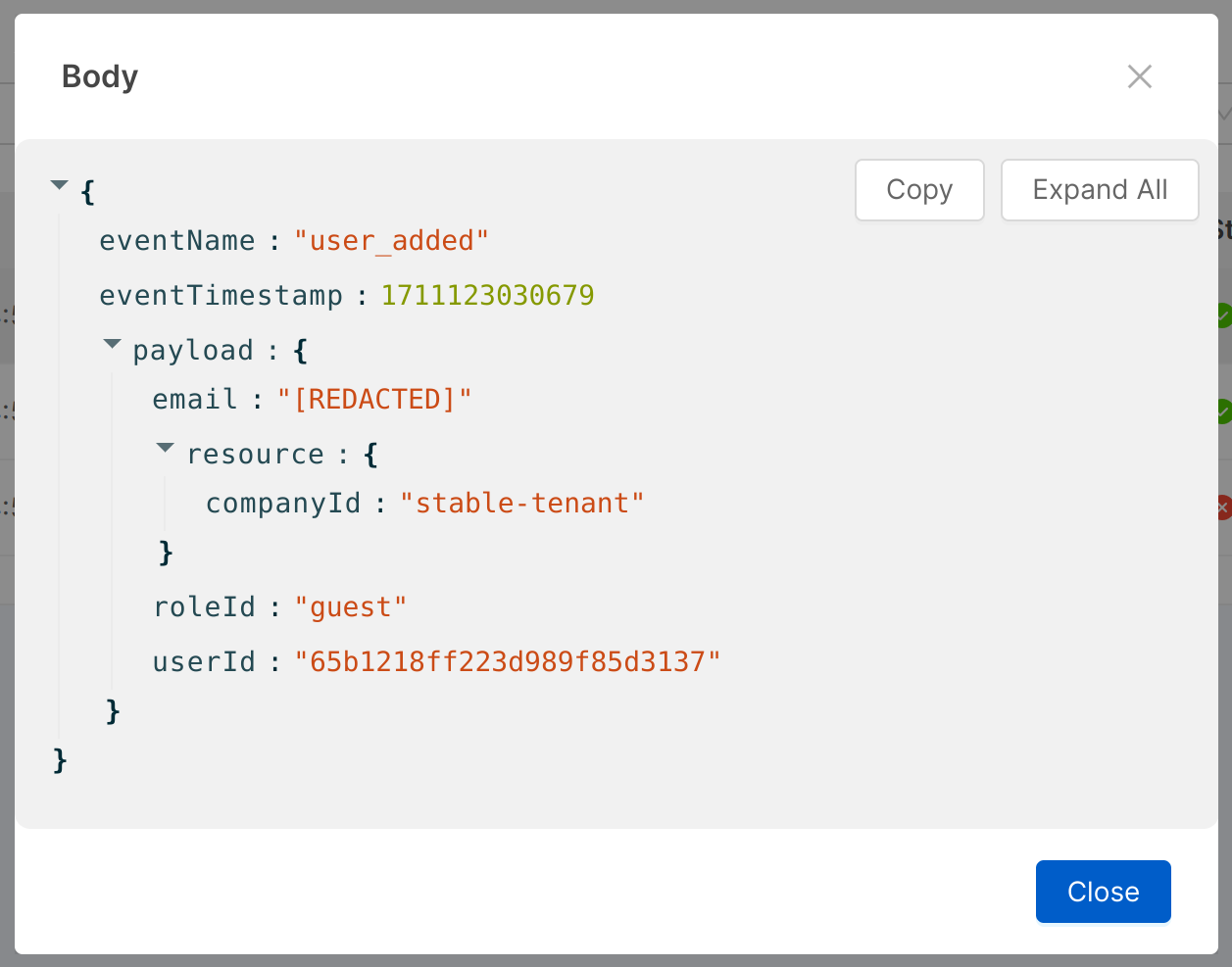
Task: Click the "guest" roleId value
Action: click(351, 607)
